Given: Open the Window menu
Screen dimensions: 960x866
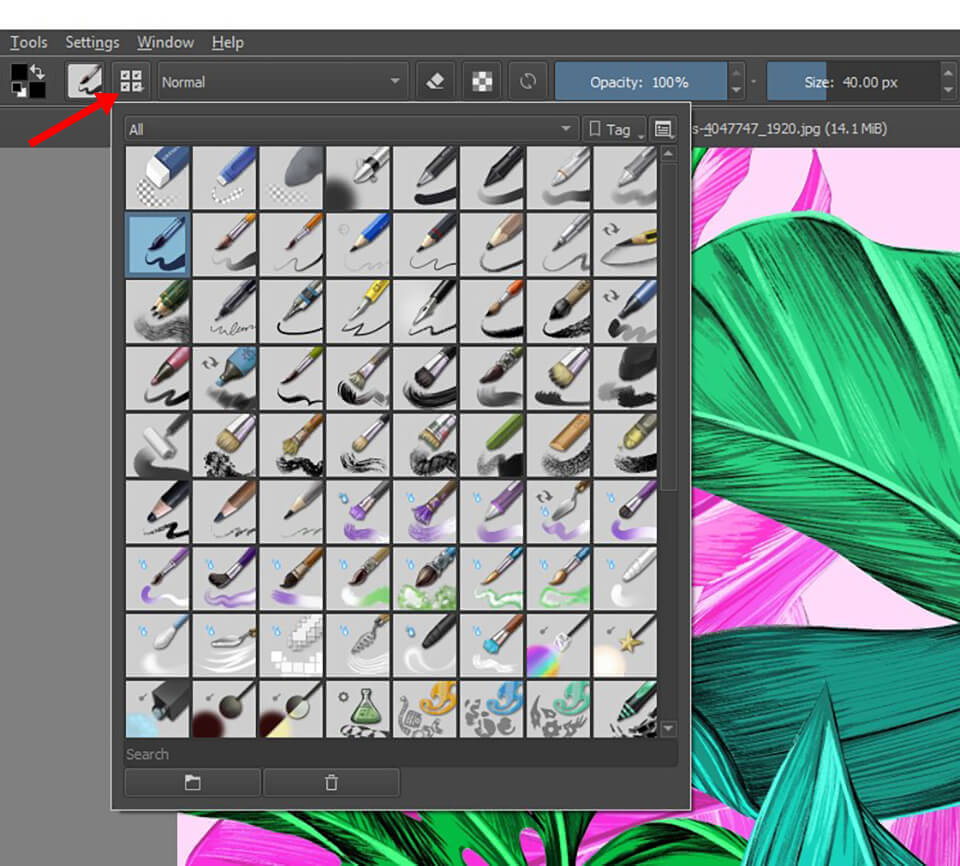Looking at the screenshot, I should click(x=165, y=42).
